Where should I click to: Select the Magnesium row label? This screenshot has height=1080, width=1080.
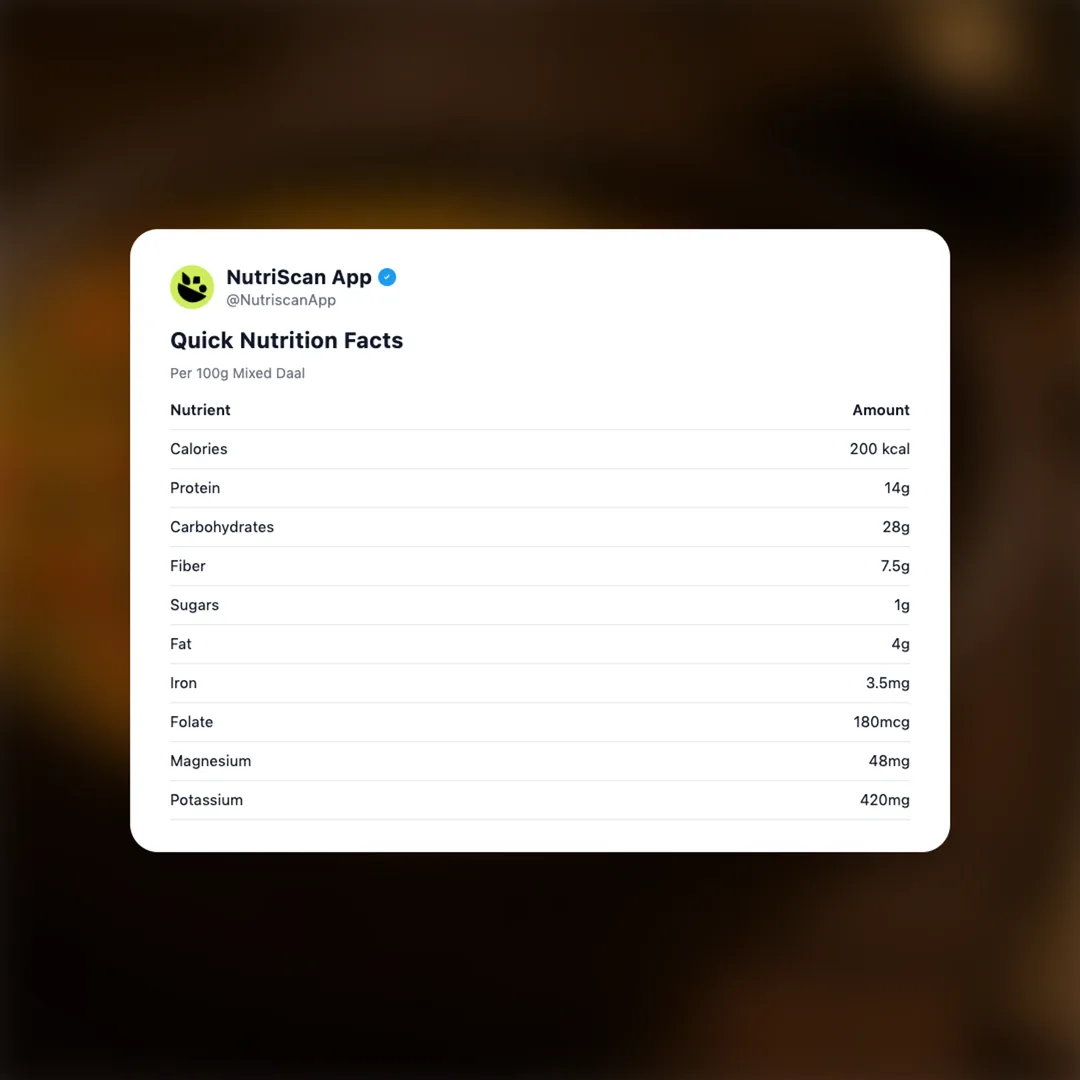point(210,761)
